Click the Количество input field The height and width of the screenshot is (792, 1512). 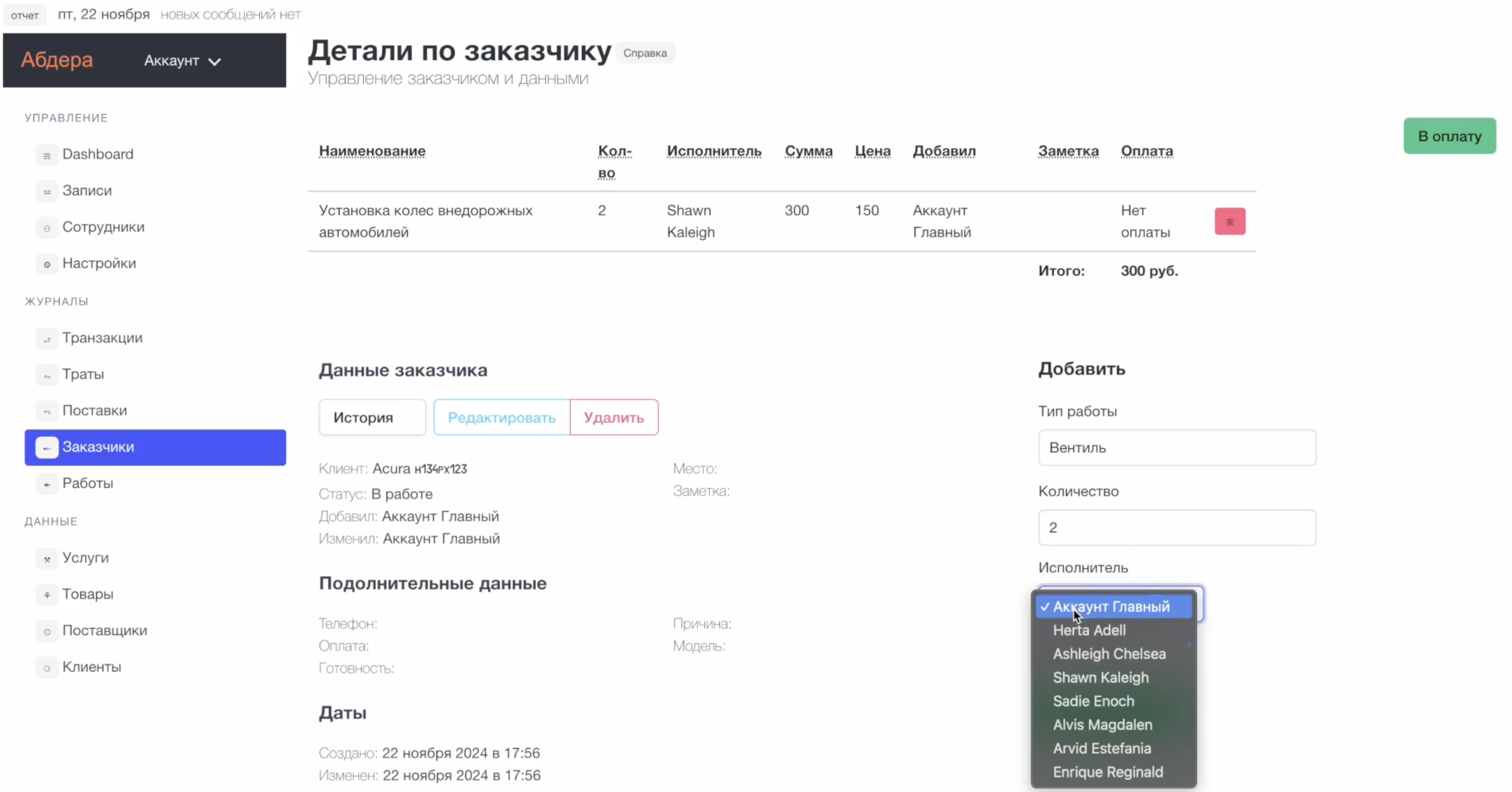click(x=1177, y=528)
